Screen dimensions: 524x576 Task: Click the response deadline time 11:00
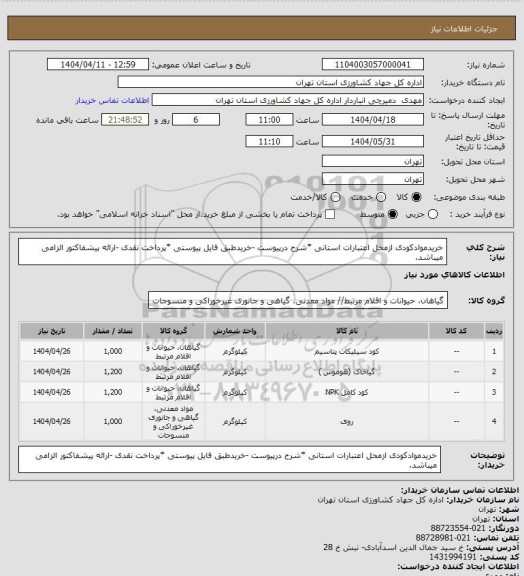pos(269,120)
